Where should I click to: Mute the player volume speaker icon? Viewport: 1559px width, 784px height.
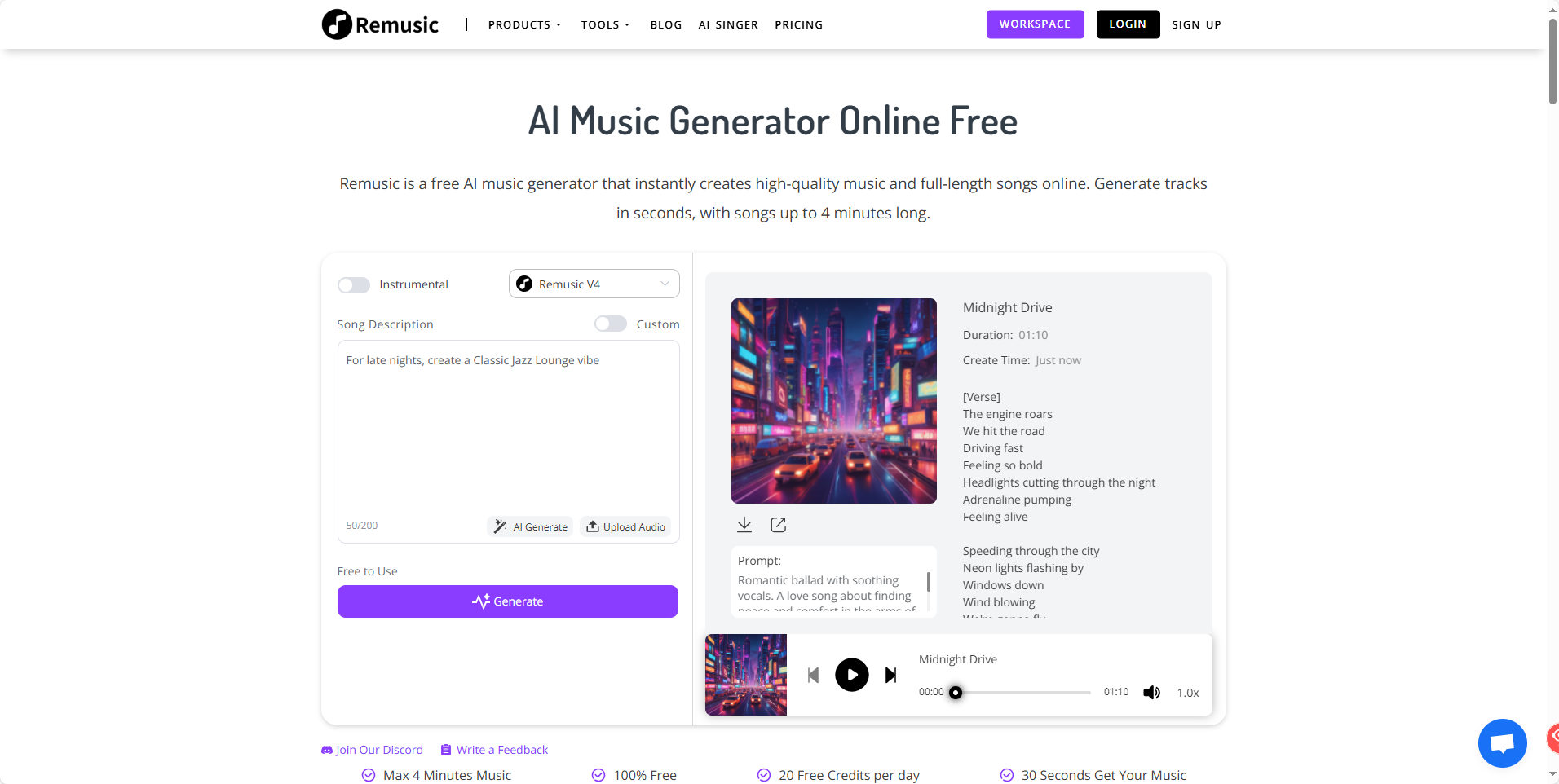point(1151,693)
